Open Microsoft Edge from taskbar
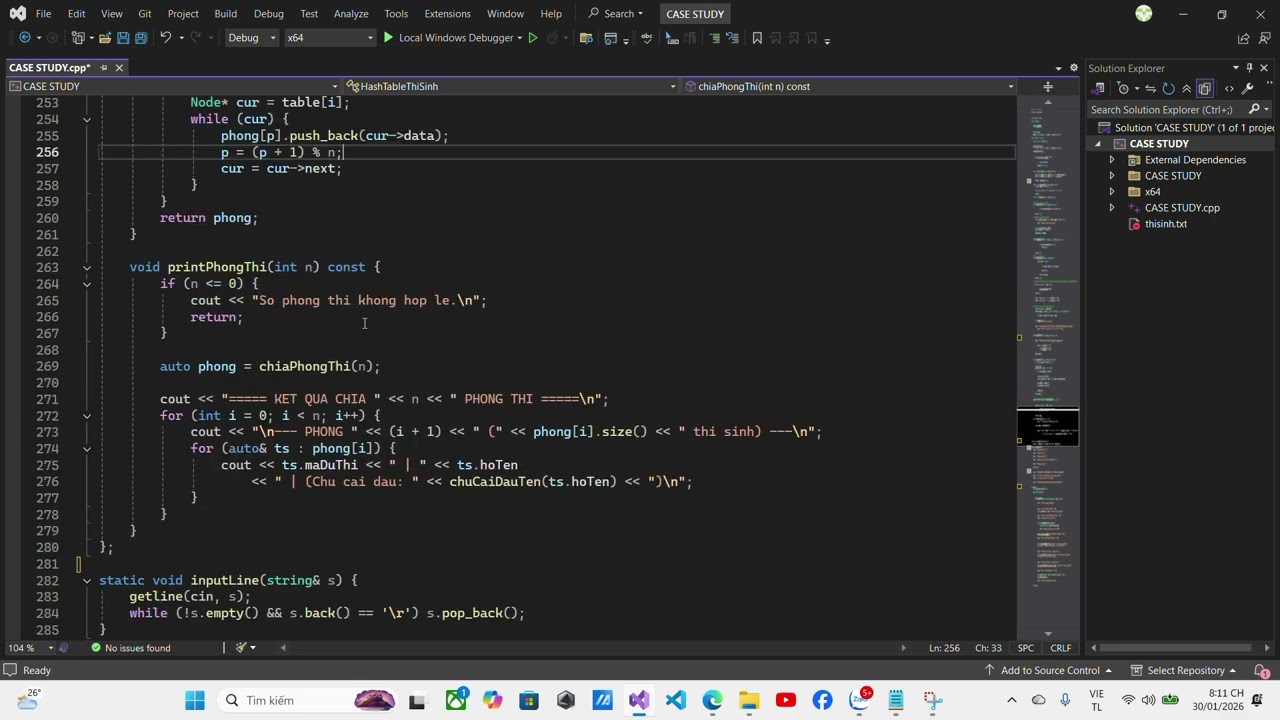1280x720 pixels. click(712, 700)
